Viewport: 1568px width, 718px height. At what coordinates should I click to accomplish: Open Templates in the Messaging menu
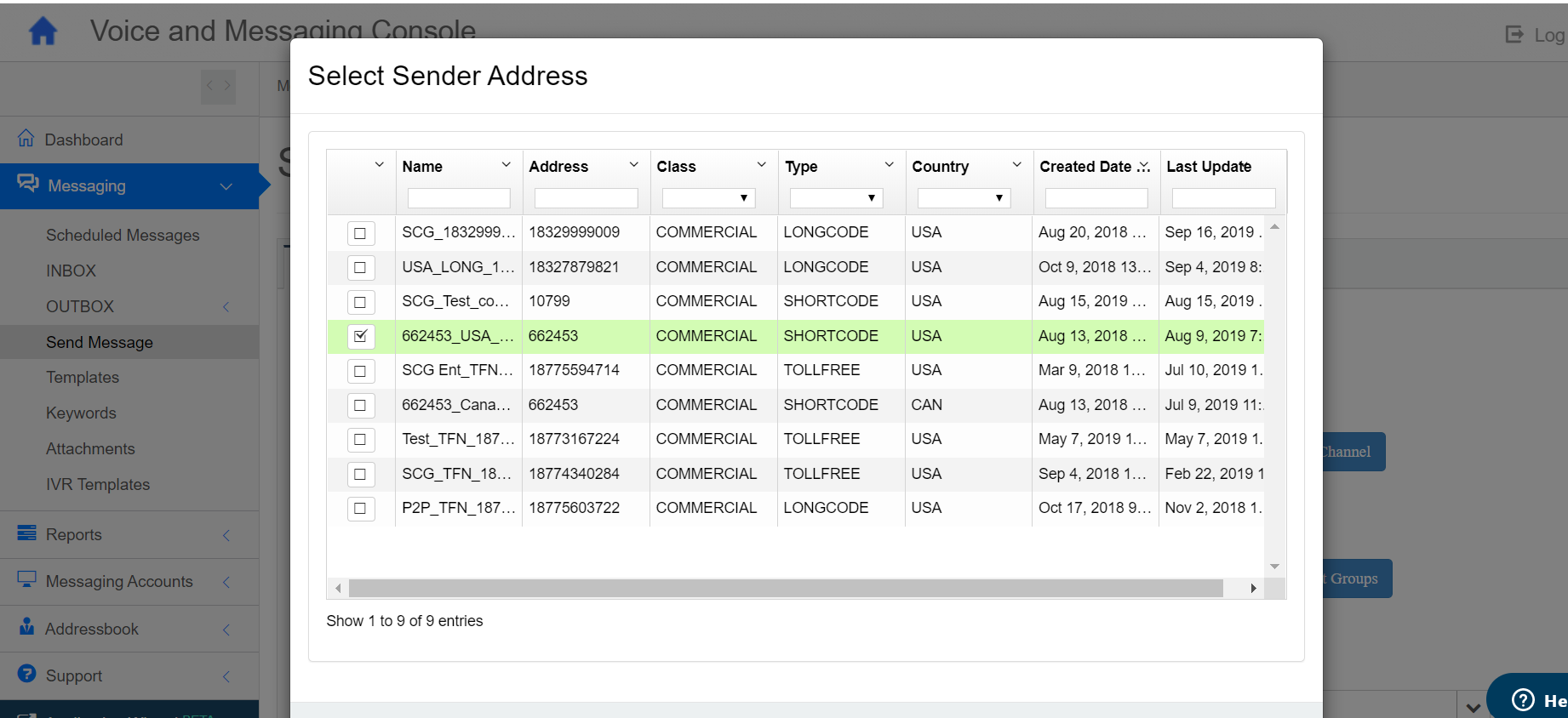point(83,377)
